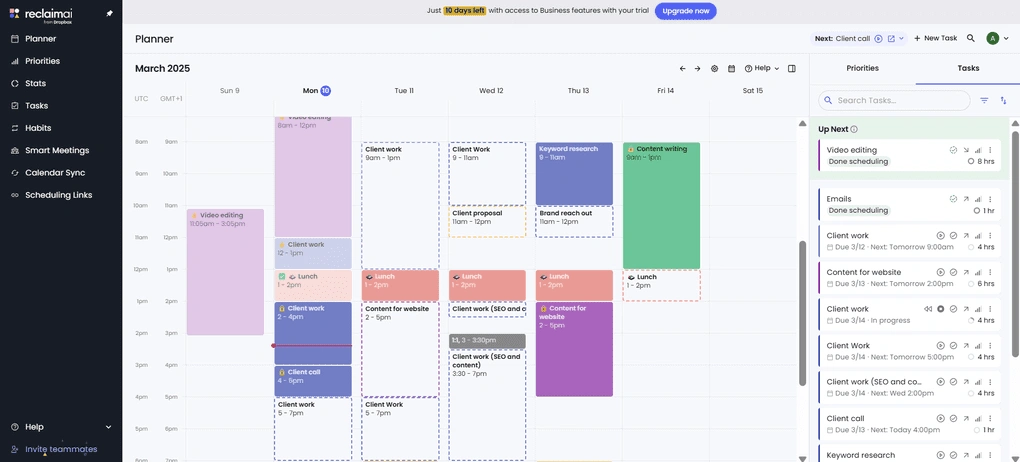This screenshot has height=462, width=1020.
Task: Open the Content writing event on Friday
Action: coord(661,206)
